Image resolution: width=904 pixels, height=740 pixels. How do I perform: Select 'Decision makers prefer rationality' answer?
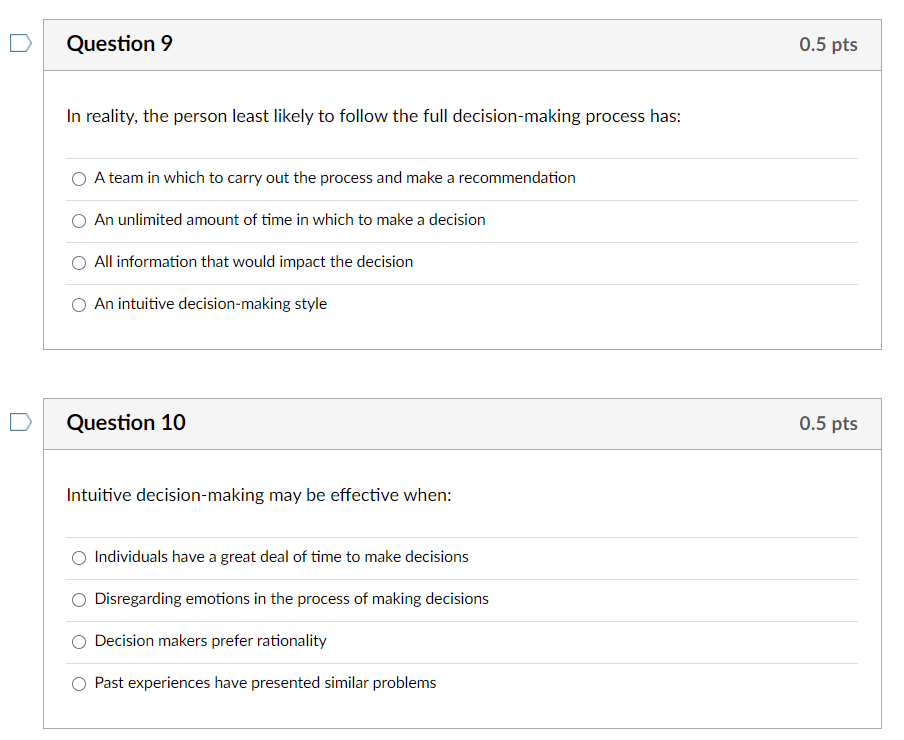[78, 641]
